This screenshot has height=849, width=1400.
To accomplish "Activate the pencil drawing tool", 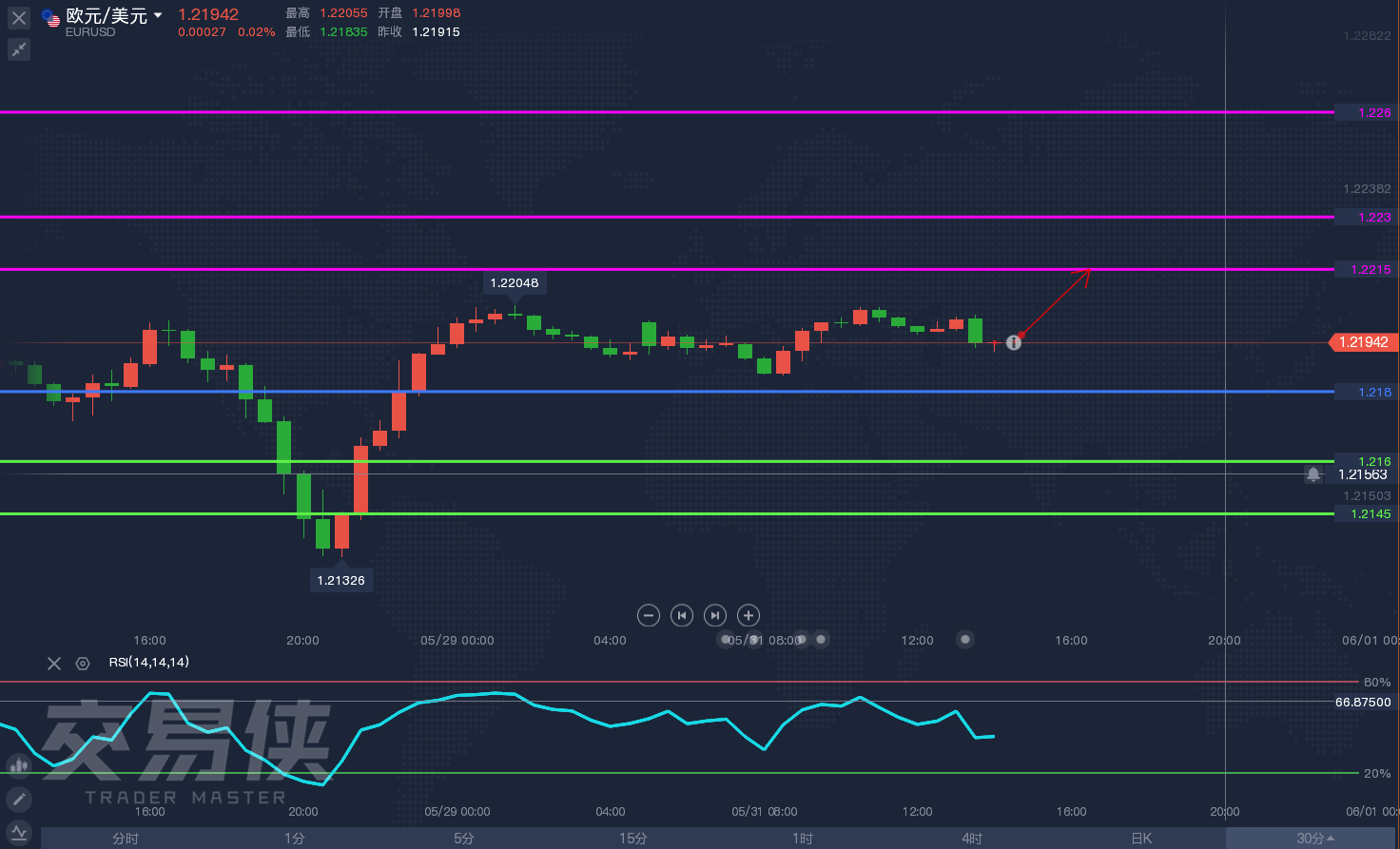I will (x=19, y=799).
